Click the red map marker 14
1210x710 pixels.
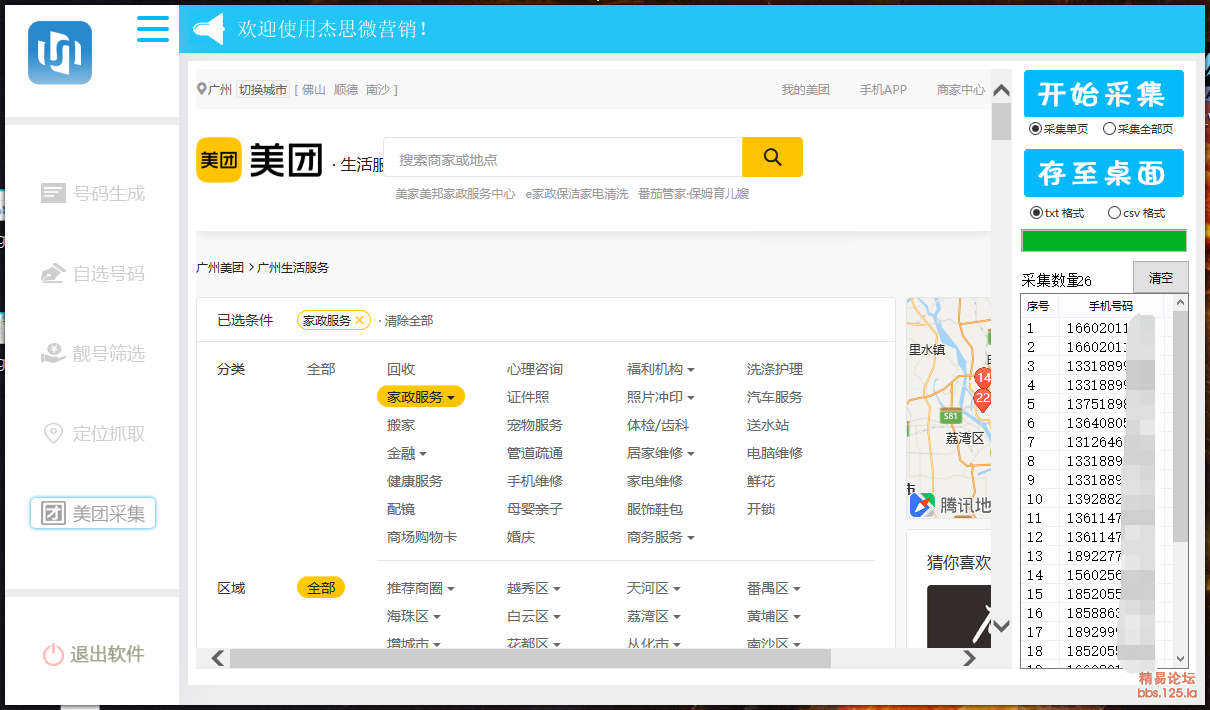pos(983,377)
